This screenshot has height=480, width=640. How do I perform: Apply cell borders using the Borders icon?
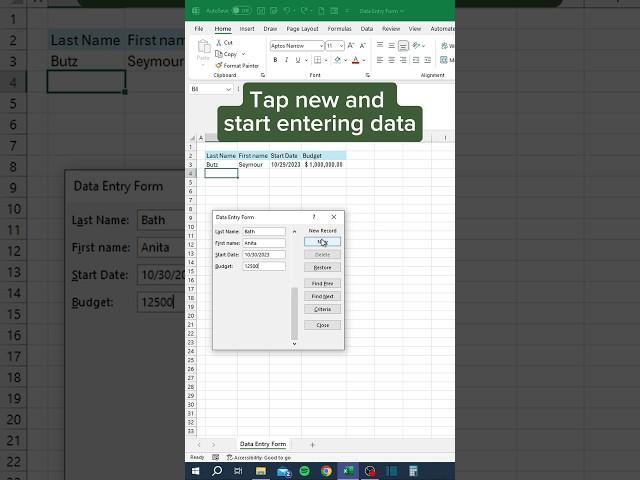pos(317,60)
